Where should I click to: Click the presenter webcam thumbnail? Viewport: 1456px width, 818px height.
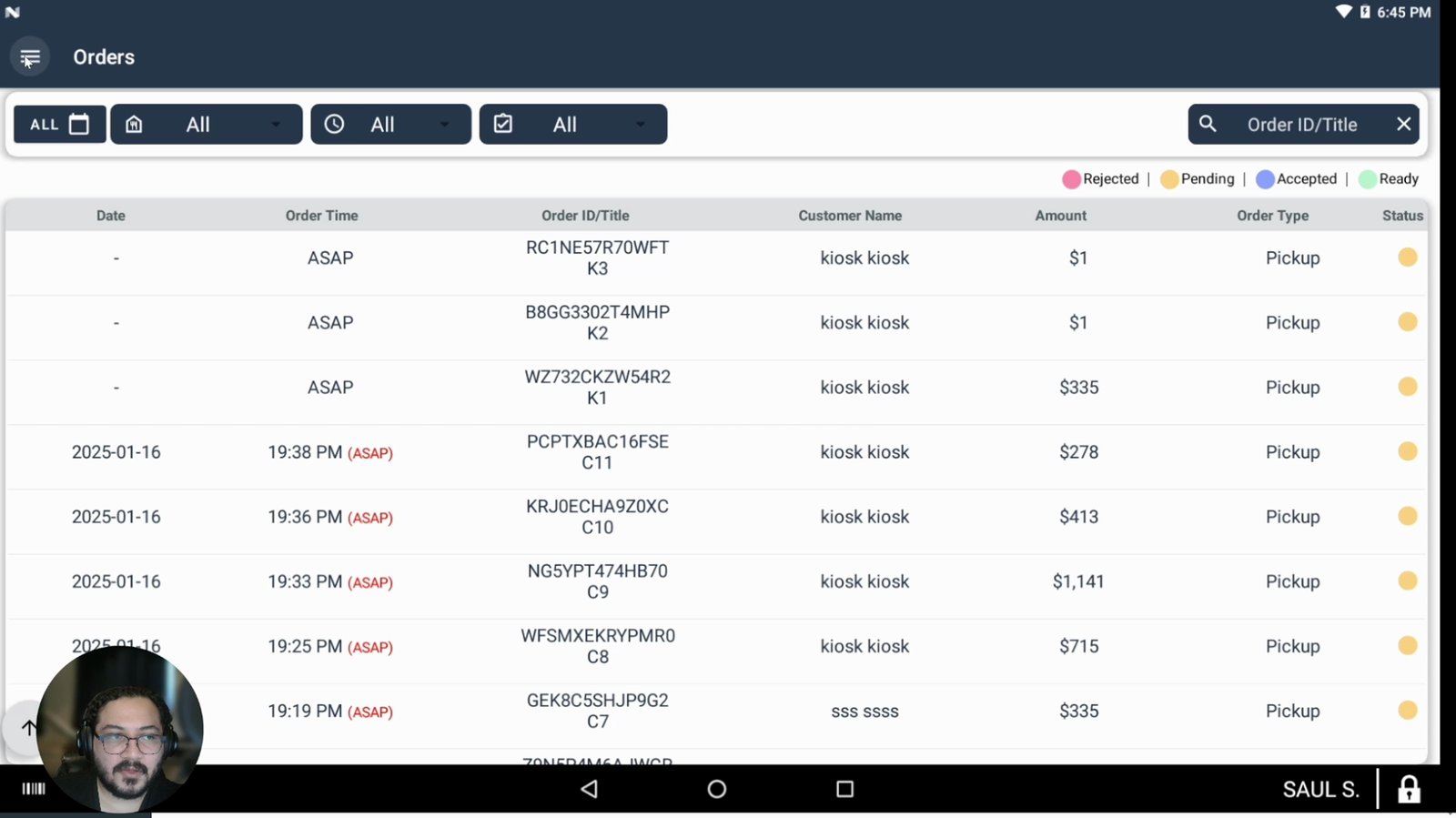pyautogui.click(x=120, y=729)
